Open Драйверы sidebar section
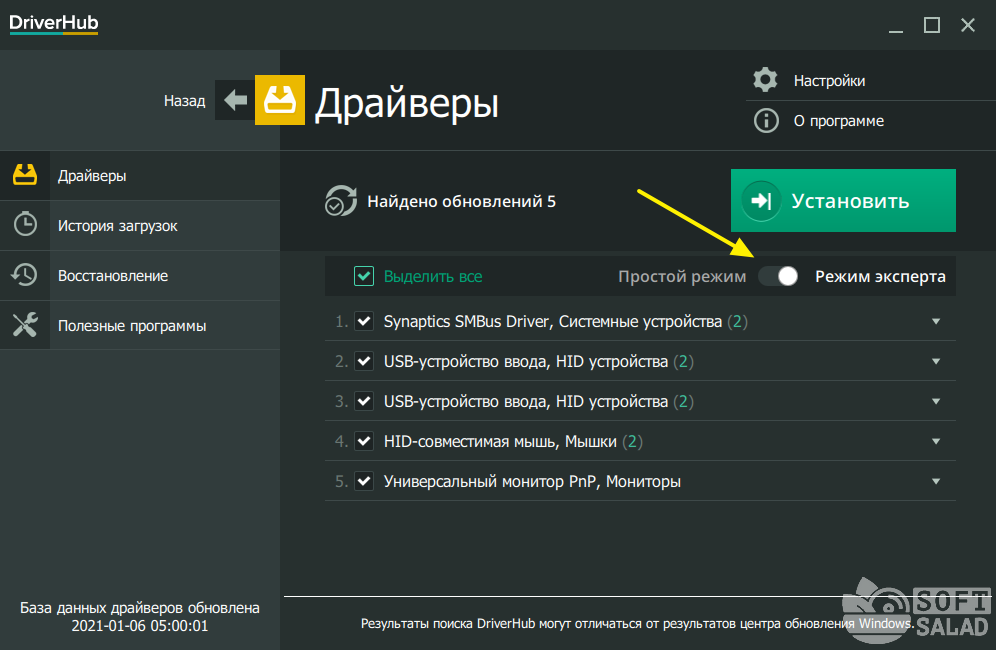 click(x=140, y=175)
